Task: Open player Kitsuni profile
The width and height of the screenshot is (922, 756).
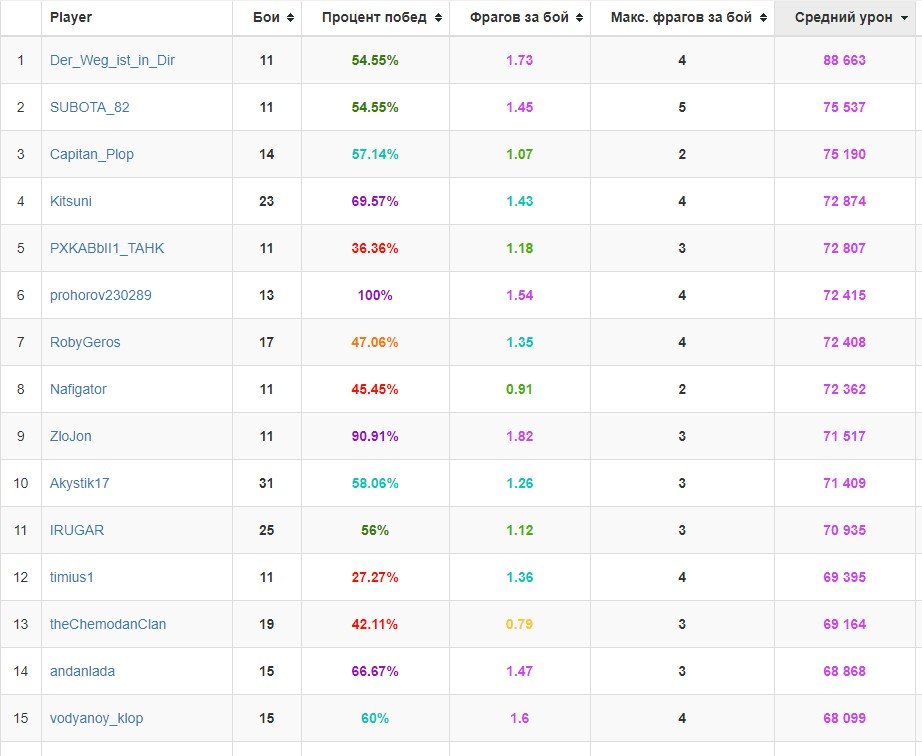Action: [71, 202]
